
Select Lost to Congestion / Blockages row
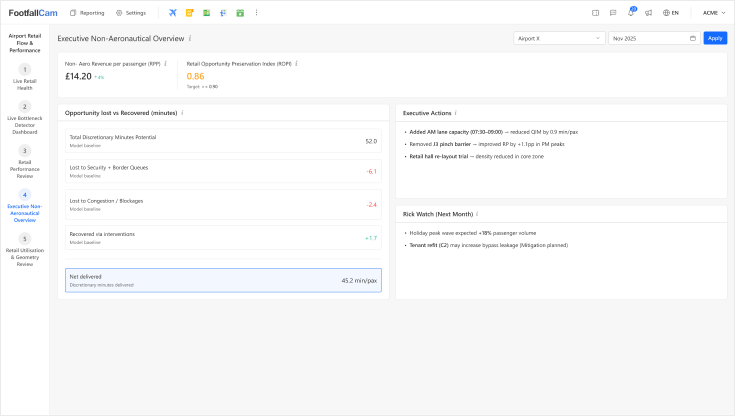click(x=223, y=204)
